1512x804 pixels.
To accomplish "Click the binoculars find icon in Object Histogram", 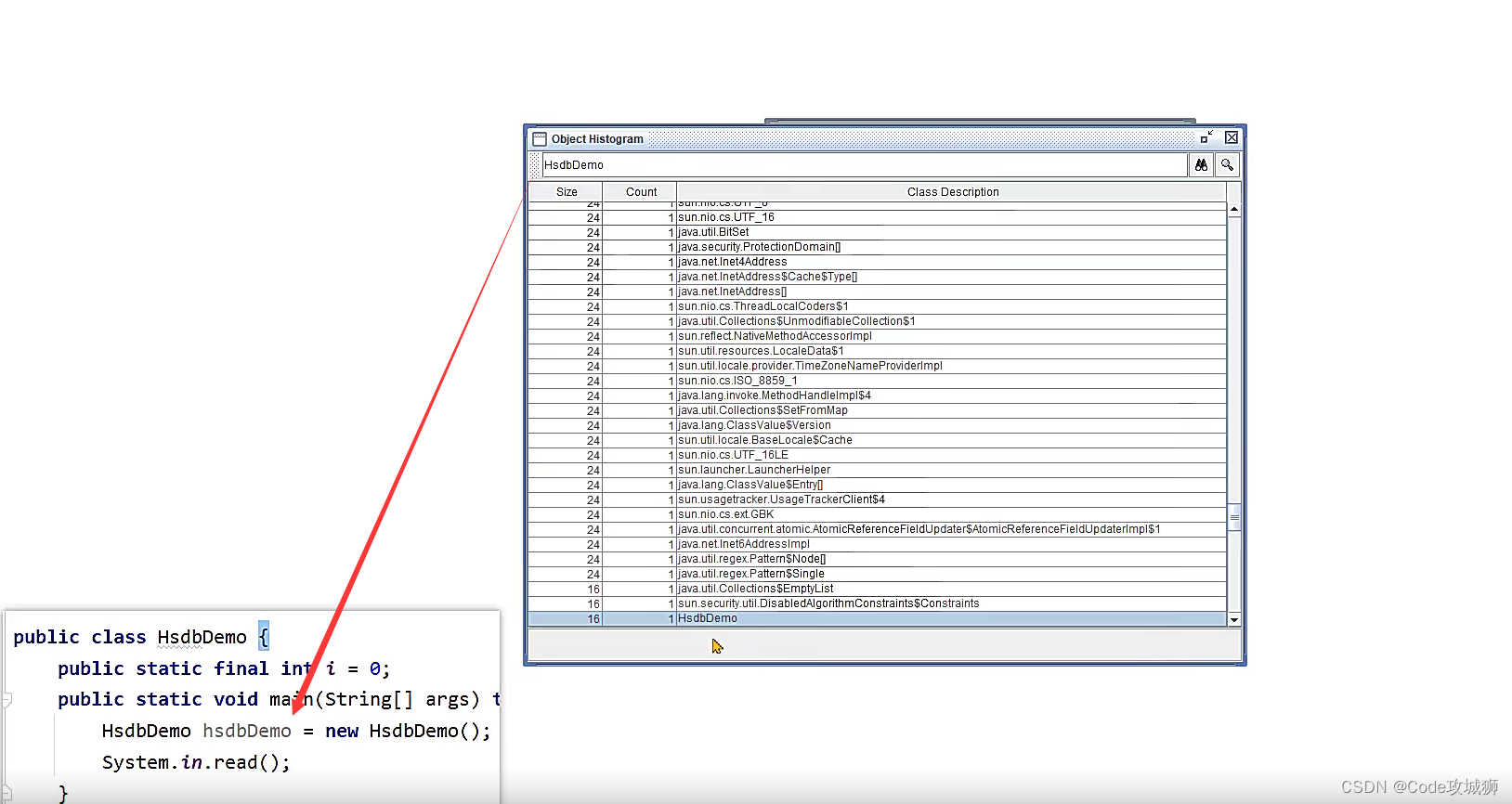I will (x=1201, y=164).
